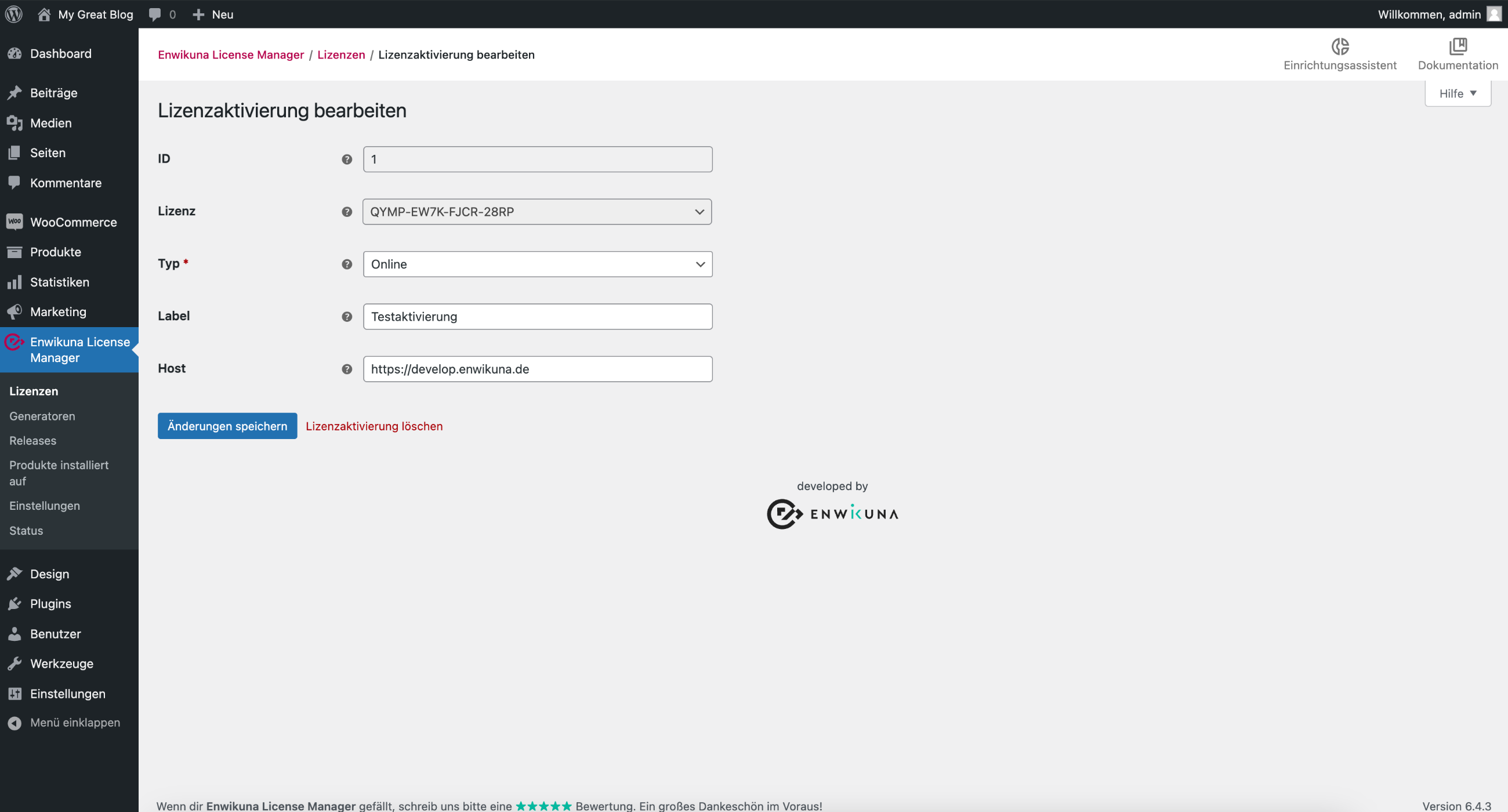Click the admin avatar icon

1494,14
